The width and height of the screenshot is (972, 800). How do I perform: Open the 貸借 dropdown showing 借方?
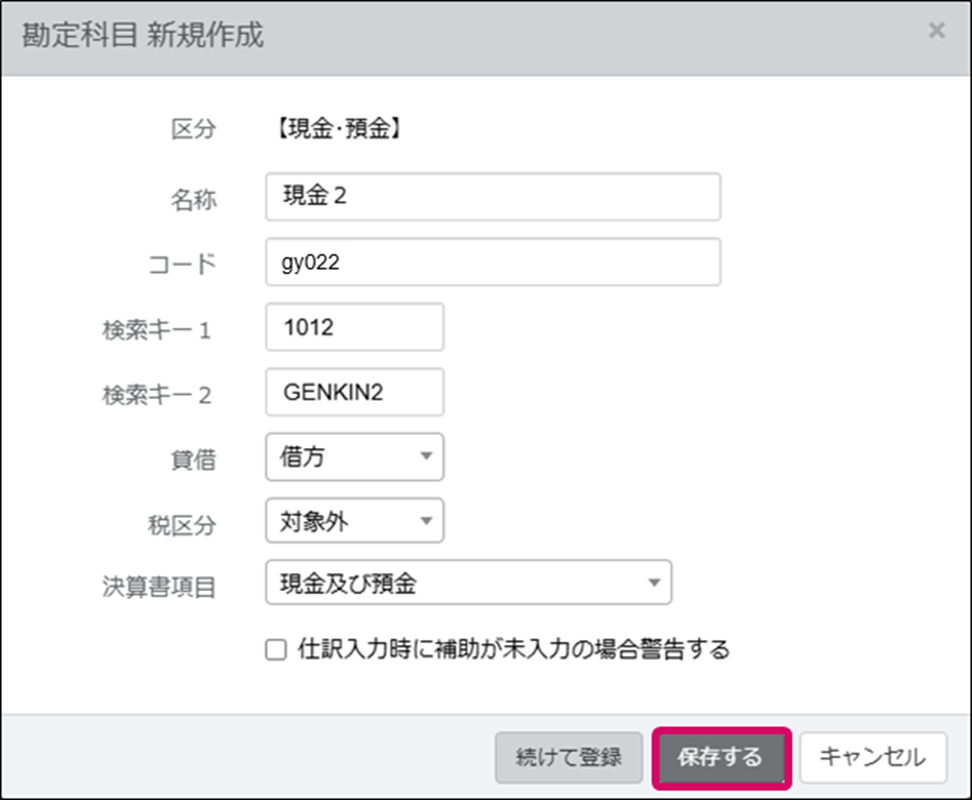(x=354, y=457)
